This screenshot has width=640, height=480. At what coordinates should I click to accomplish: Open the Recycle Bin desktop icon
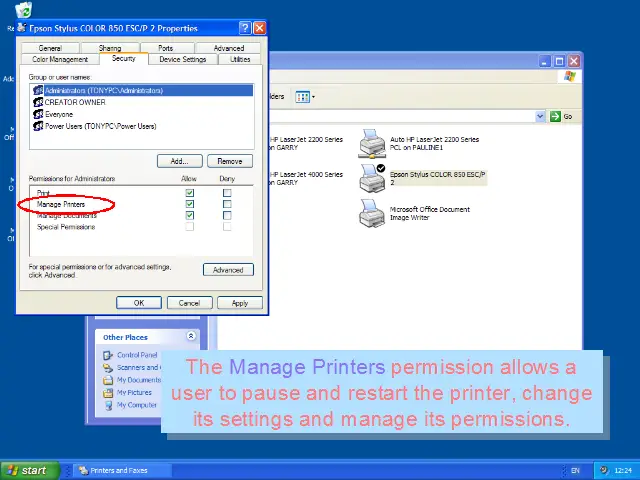[23, 10]
